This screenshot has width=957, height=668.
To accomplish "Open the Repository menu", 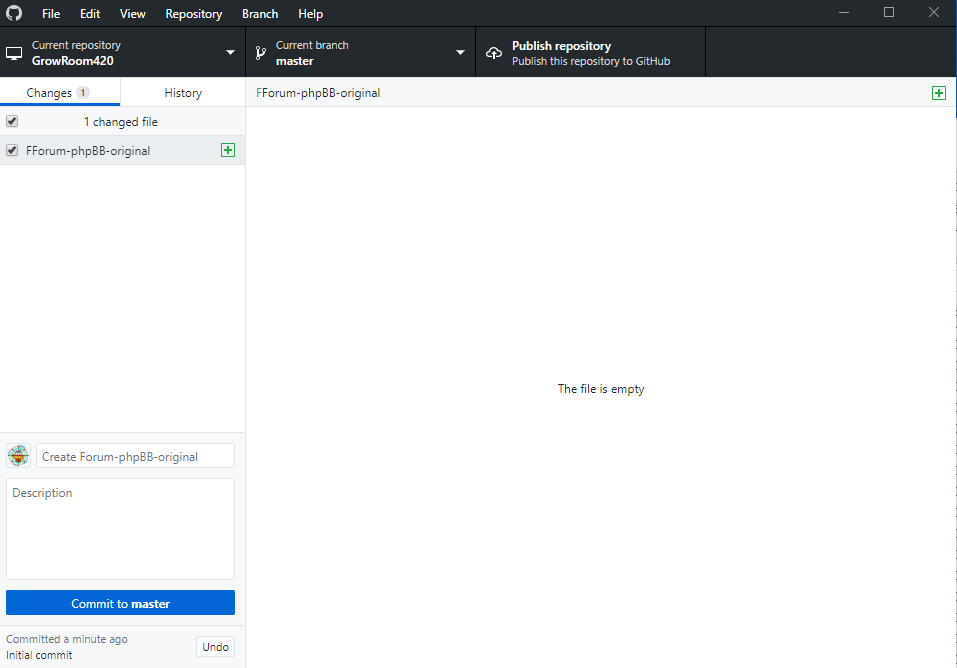I will 193,14.
